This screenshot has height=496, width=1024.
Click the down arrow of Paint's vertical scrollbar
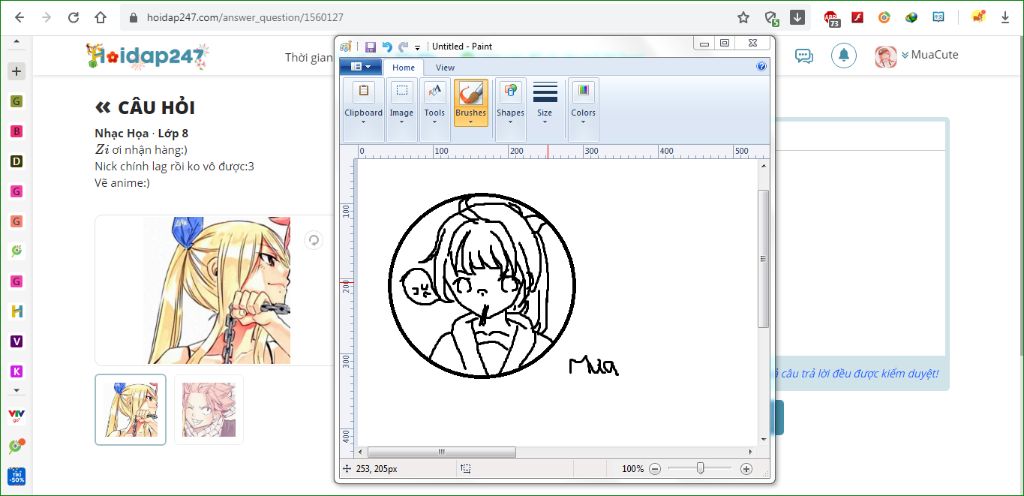[x=763, y=440]
